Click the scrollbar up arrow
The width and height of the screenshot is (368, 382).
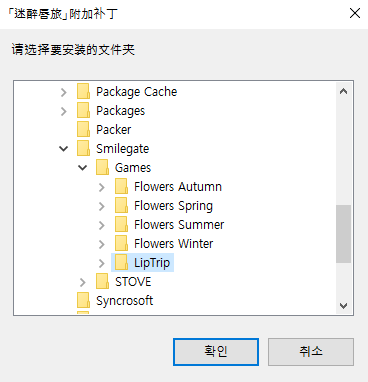click(x=343, y=91)
